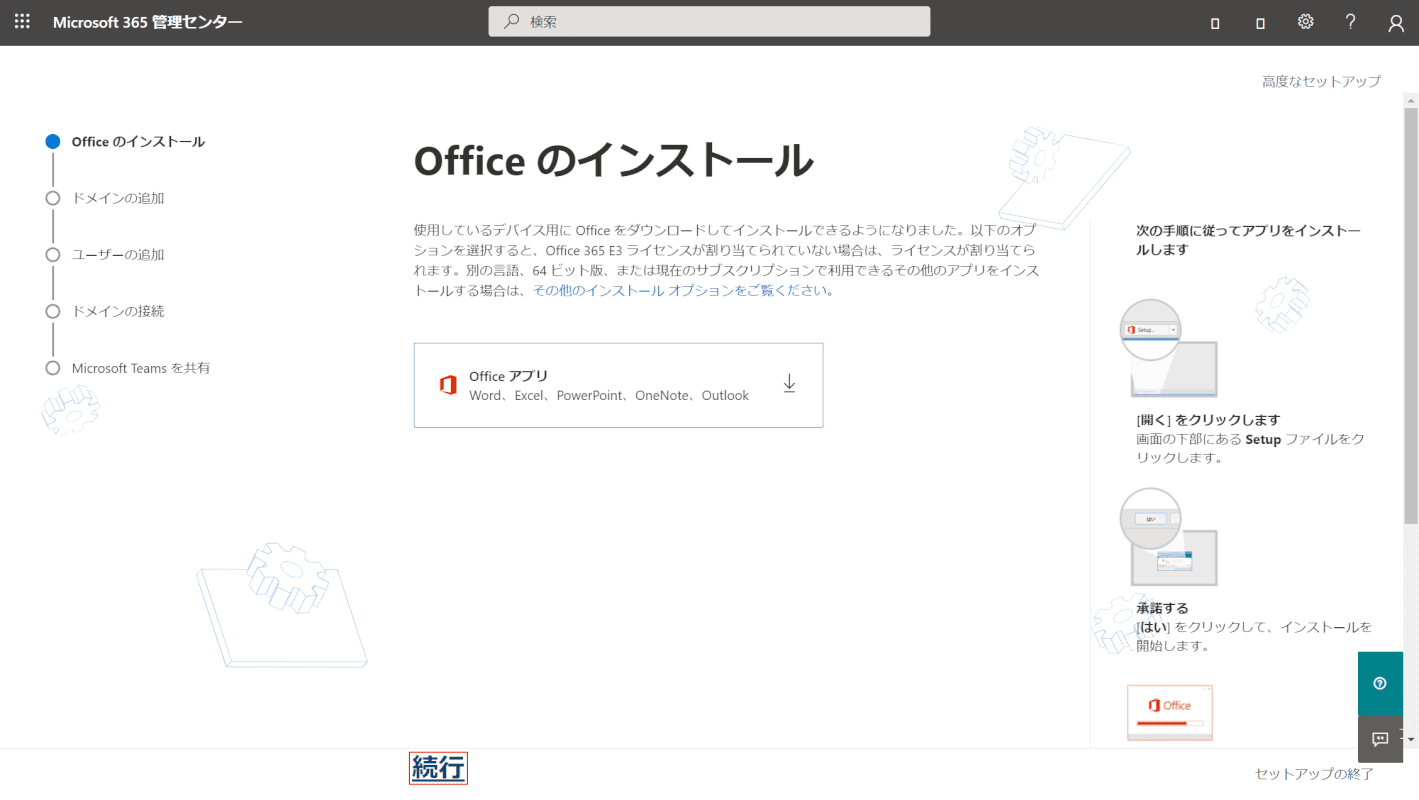Open 高度なセットアップ link
Image resolution: width=1419 pixels, height=800 pixels.
pyautogui.click(x=1321, y=81)
